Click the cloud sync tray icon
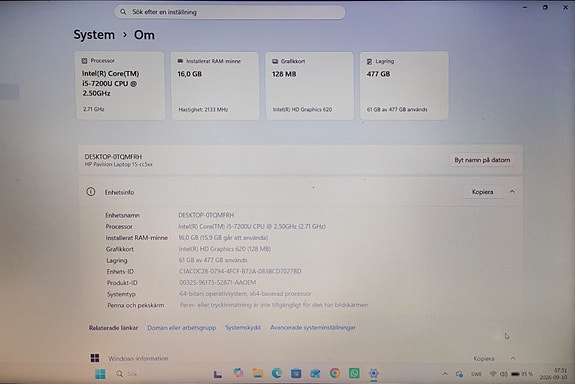The image size is (575, 384). click(x=459, y=374)
